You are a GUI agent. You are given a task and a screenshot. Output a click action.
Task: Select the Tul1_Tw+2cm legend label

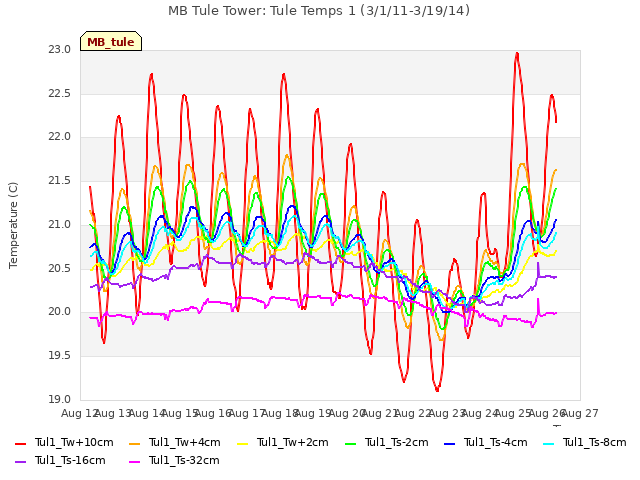click(292, 442)
